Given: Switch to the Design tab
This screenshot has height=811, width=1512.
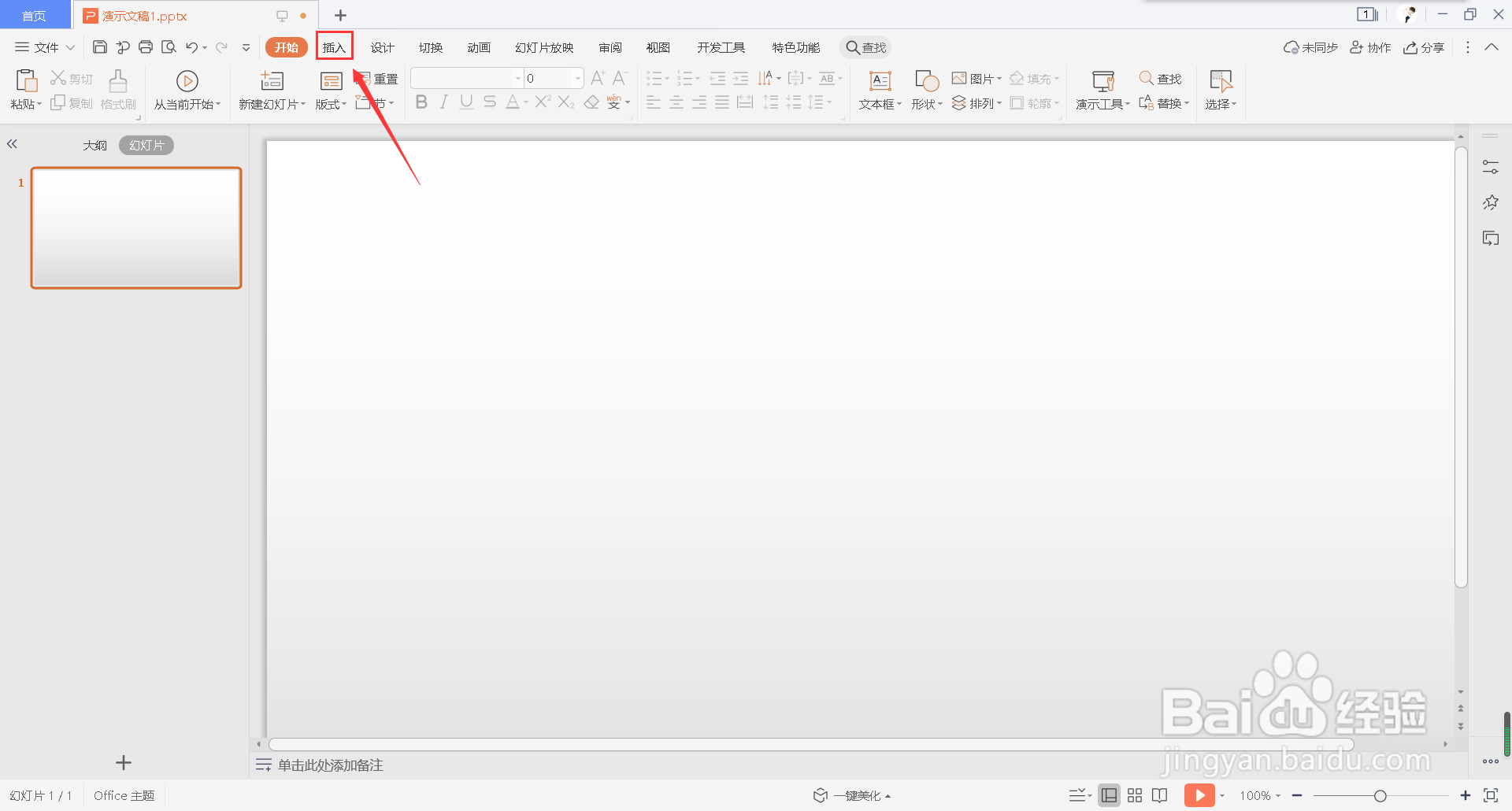Looking at the screenshot, I should click(x=382, y=47).
